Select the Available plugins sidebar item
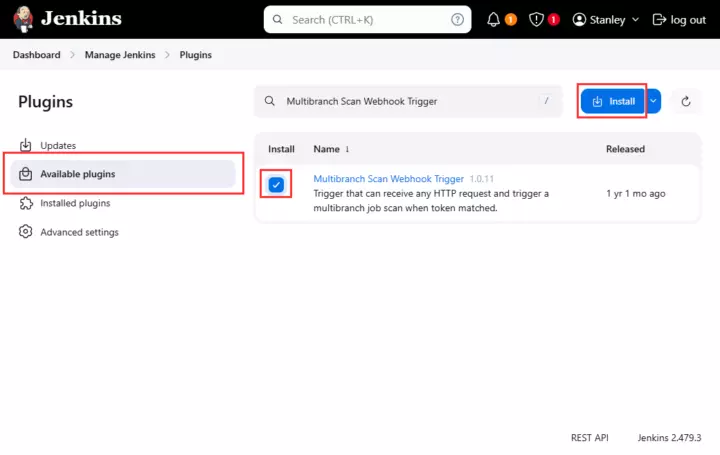 click(x=123, y=174)
